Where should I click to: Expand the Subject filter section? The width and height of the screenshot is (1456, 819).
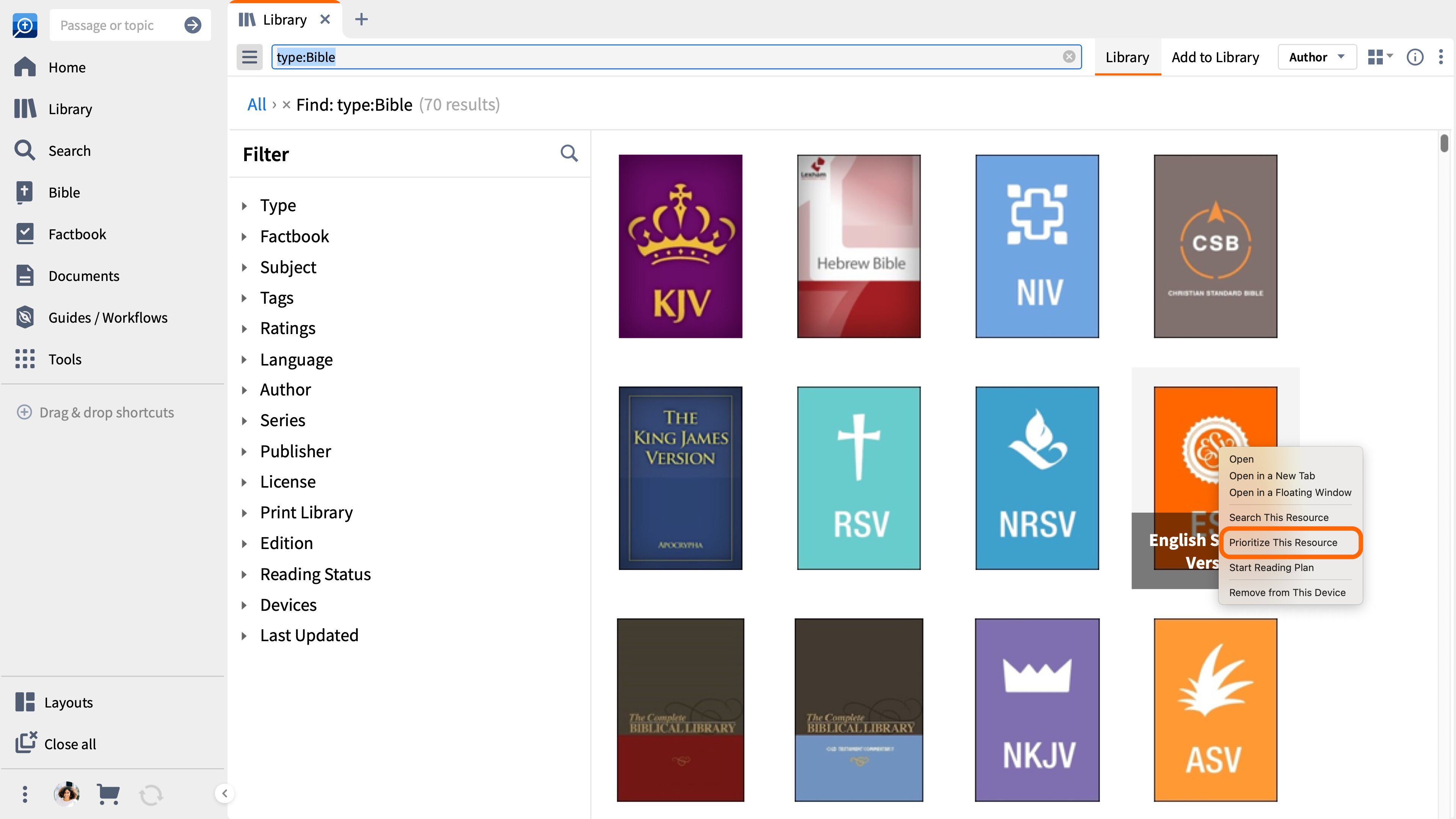click(243, 267)
